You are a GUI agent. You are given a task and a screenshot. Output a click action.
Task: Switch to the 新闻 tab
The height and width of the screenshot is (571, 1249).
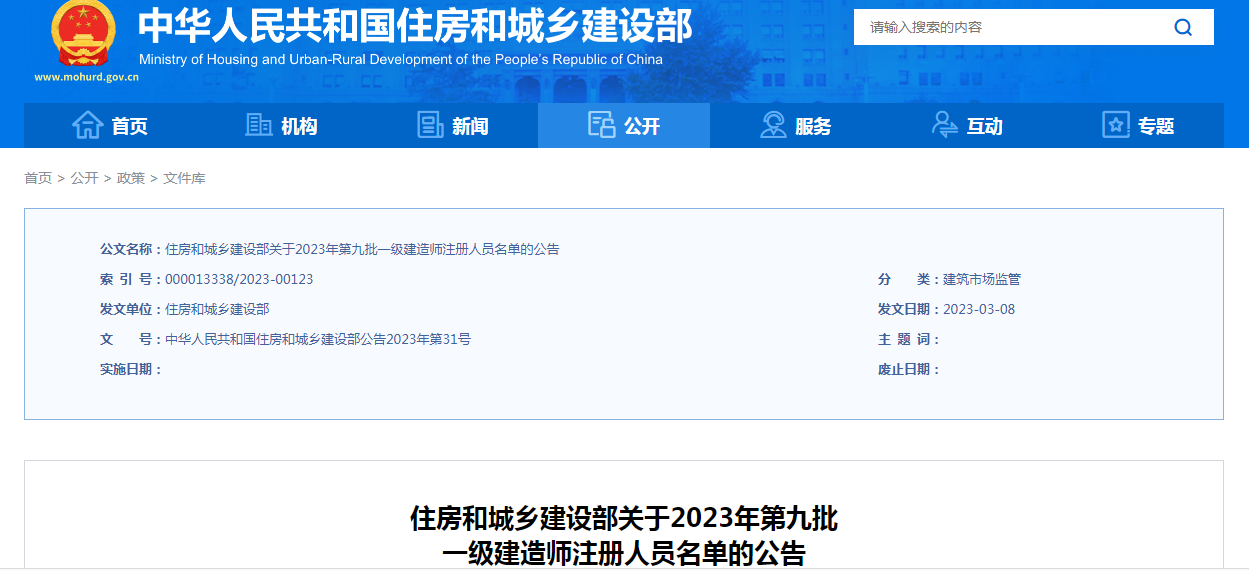tap(452, 126)
